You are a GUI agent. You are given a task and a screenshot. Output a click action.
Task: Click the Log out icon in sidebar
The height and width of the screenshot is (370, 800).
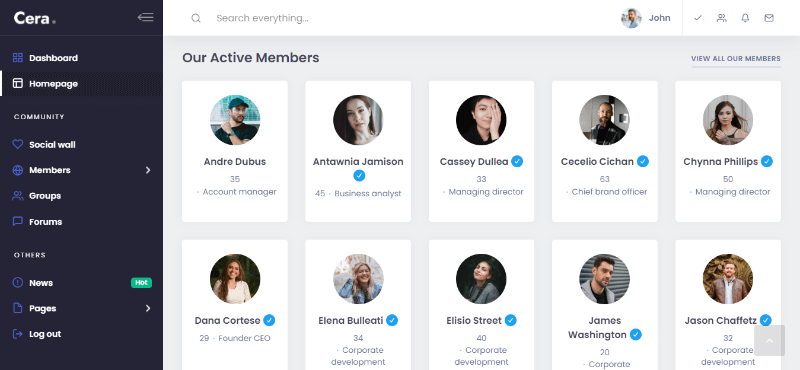click(x=18, y=334)
